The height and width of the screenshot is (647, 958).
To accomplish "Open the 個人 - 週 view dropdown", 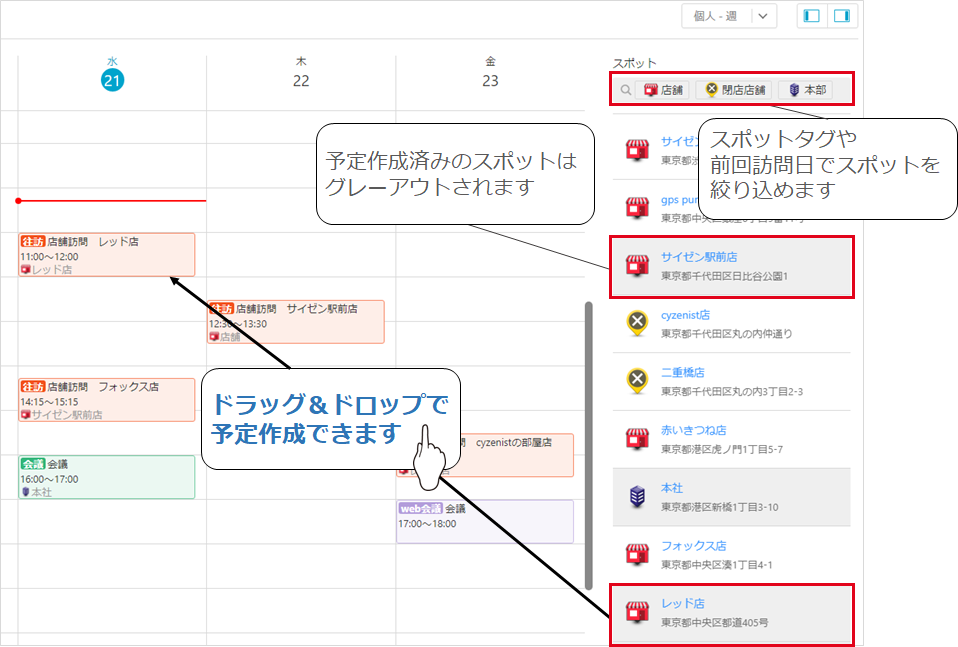I will pyautogui.click(x=729, y=16).
